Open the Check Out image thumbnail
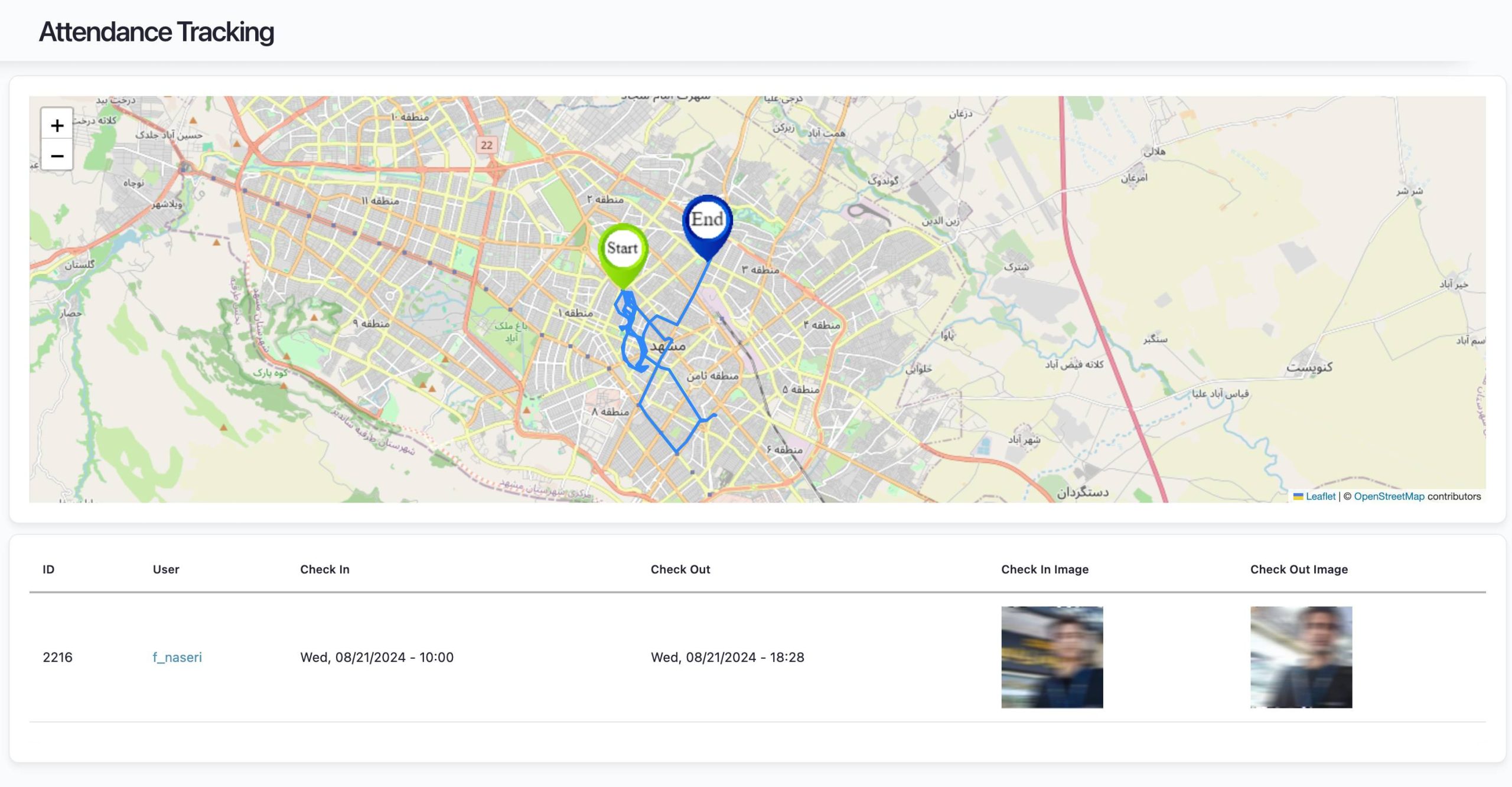The width and height of the screenshot is (1512, 787). click(1301, 657)
